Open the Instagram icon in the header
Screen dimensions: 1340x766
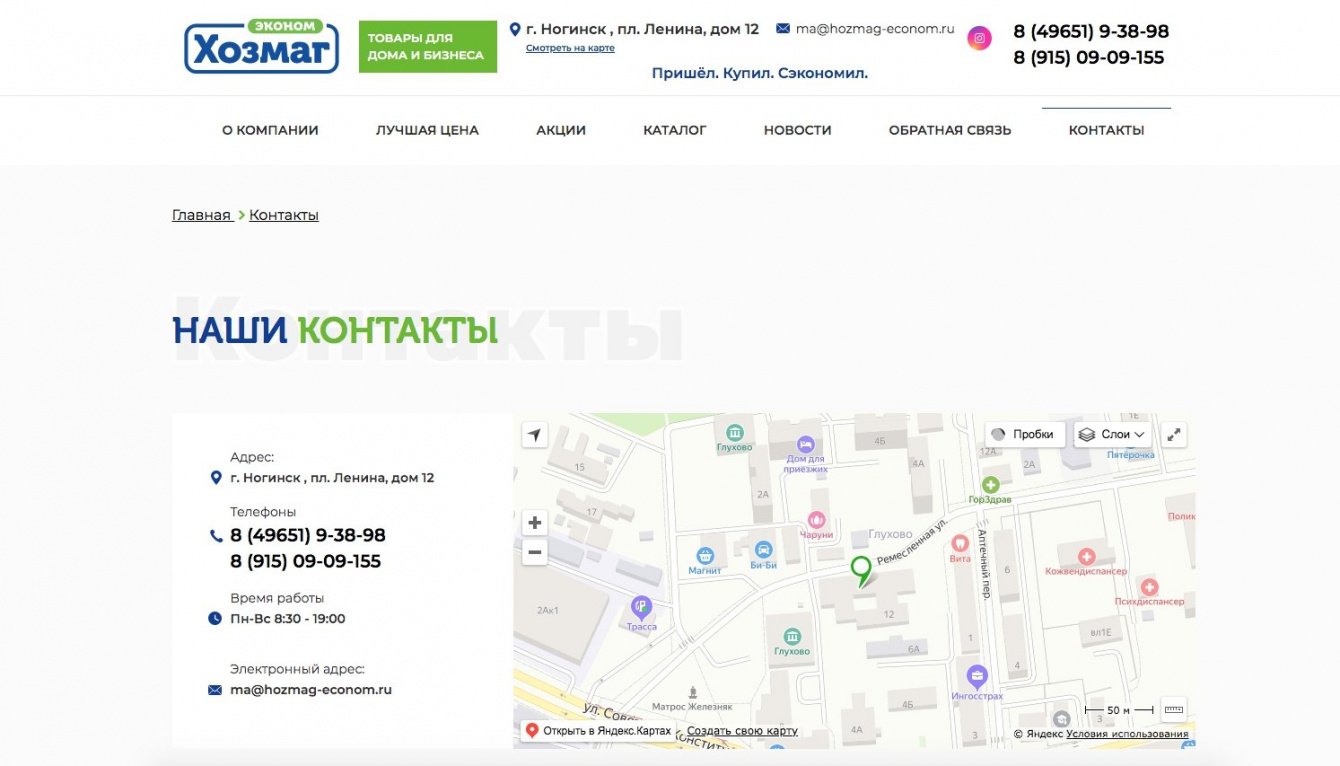click(979, 39)
